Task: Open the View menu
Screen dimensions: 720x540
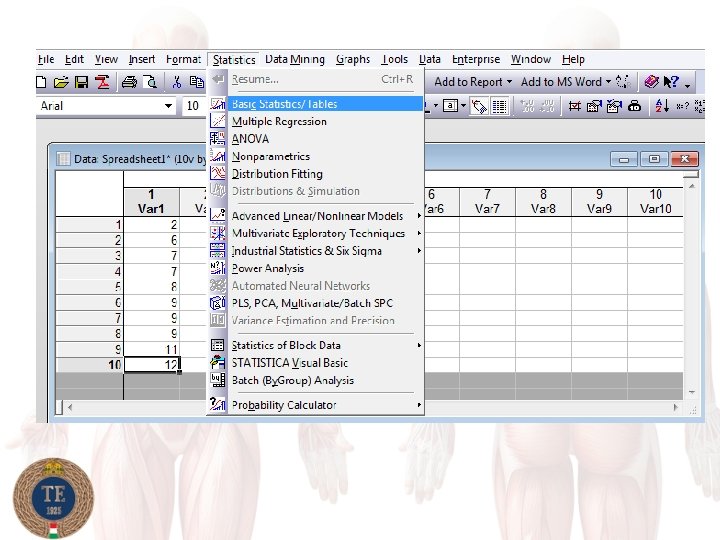Action: tap(106, 59)
